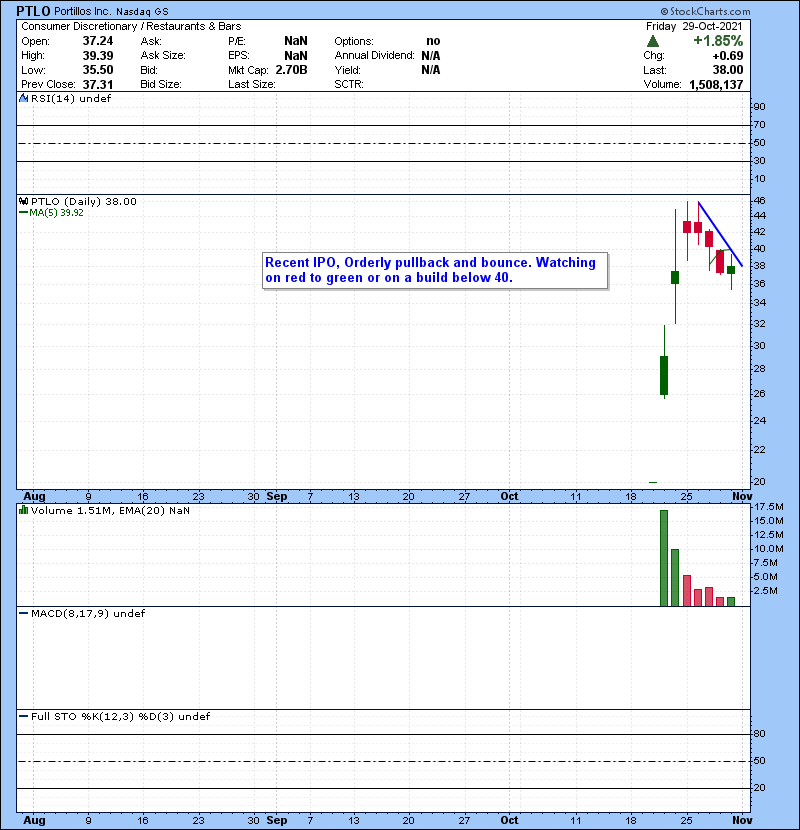Screen dimensions: 800x830
Task: Click the PTLO (Daily) candlestick legend icon
Action: [x=23, y=201]
